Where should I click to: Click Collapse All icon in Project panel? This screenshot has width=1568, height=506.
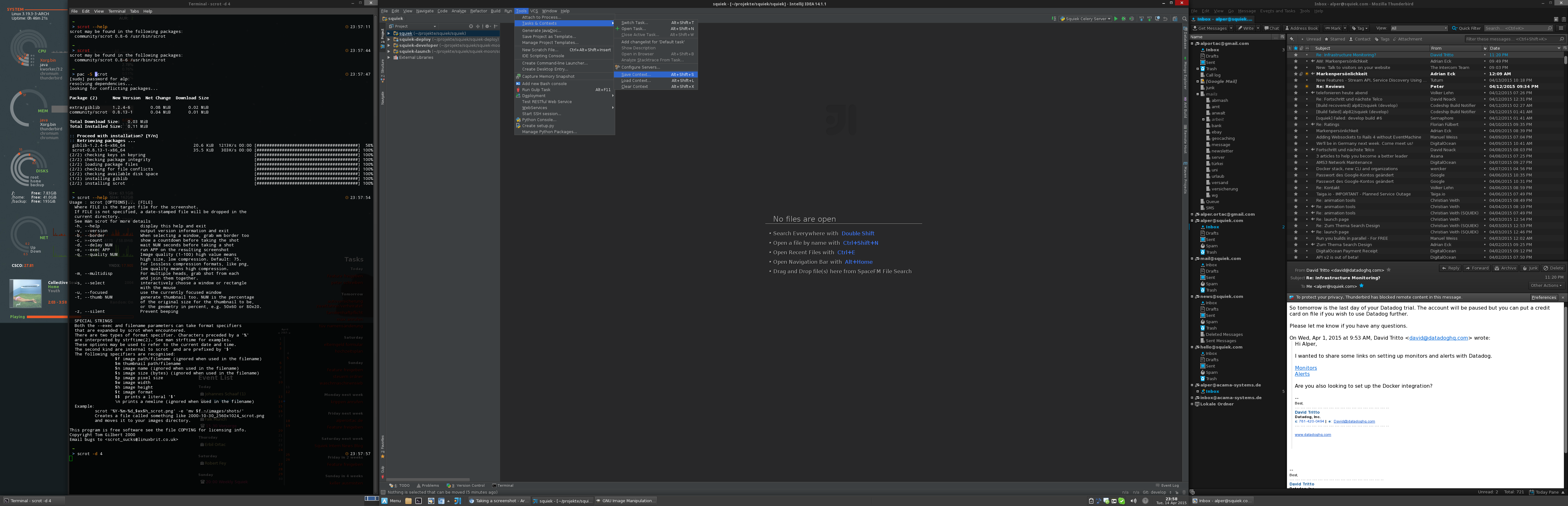coord(478,26)
